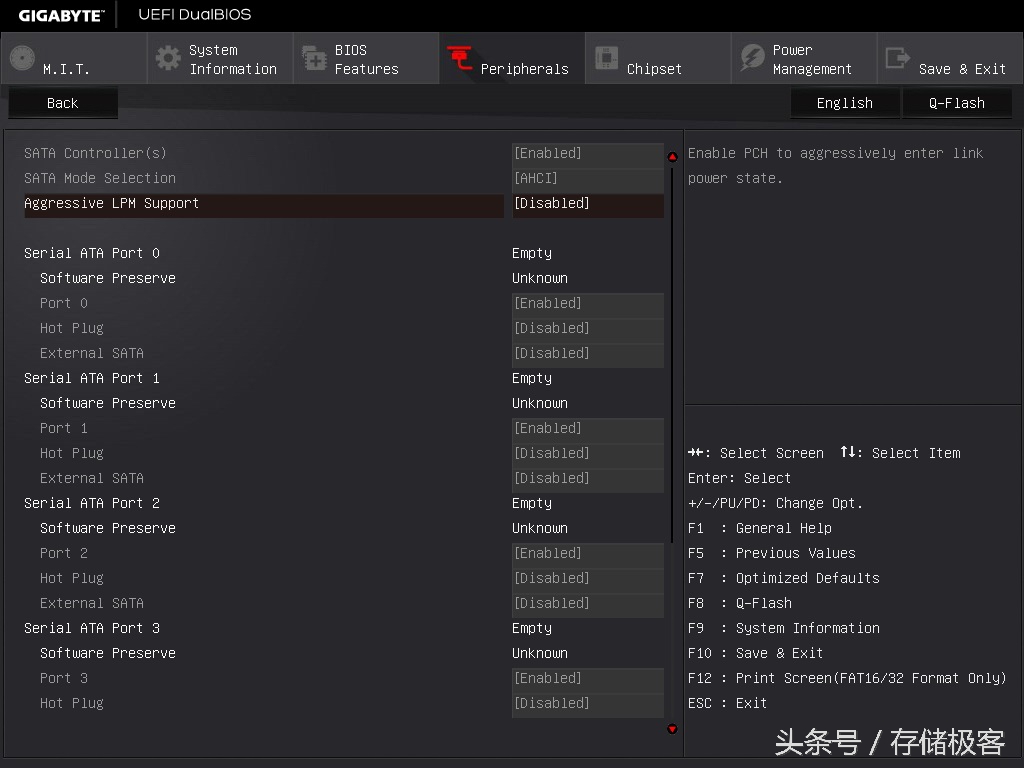
Task: Click the scroll down red arrow
Action: click(x=672, y=729)
